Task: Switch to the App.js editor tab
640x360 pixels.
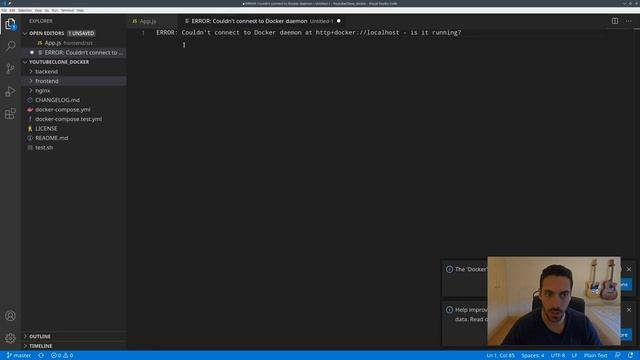Action: tap(152, 21)
